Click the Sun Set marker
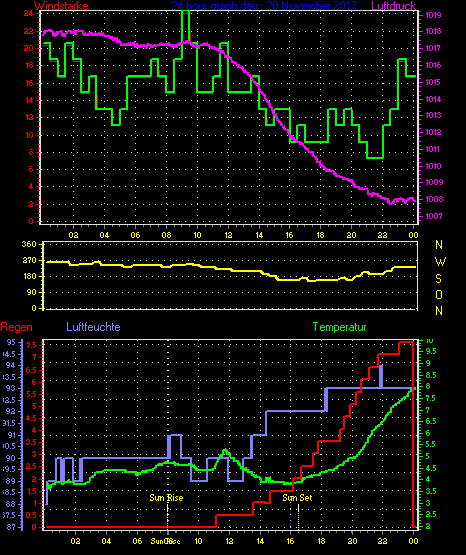This screenshot has width=466, height=555. (x=297, y=498)
